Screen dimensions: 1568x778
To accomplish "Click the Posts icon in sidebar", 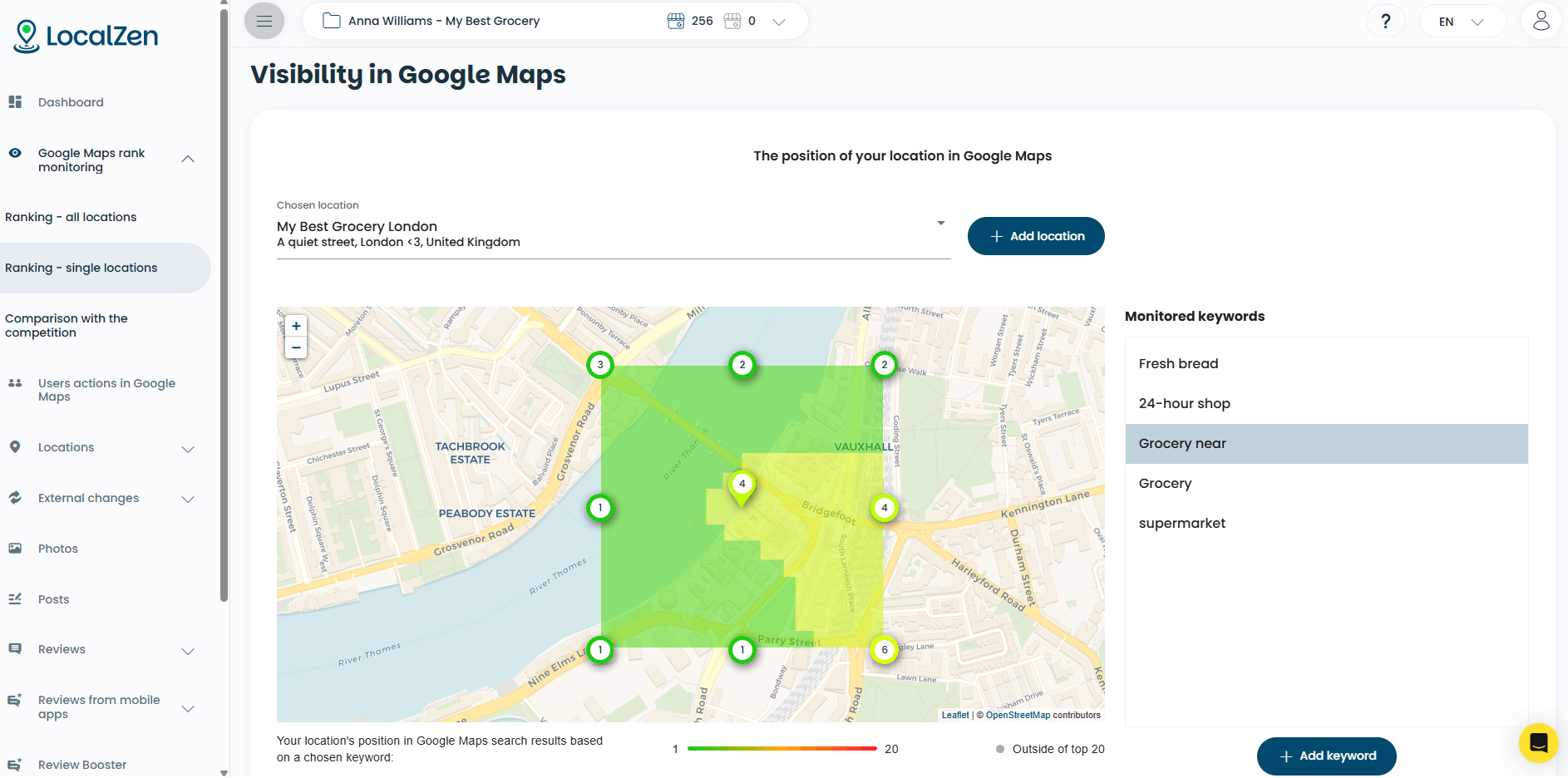I will click(15, 599).
